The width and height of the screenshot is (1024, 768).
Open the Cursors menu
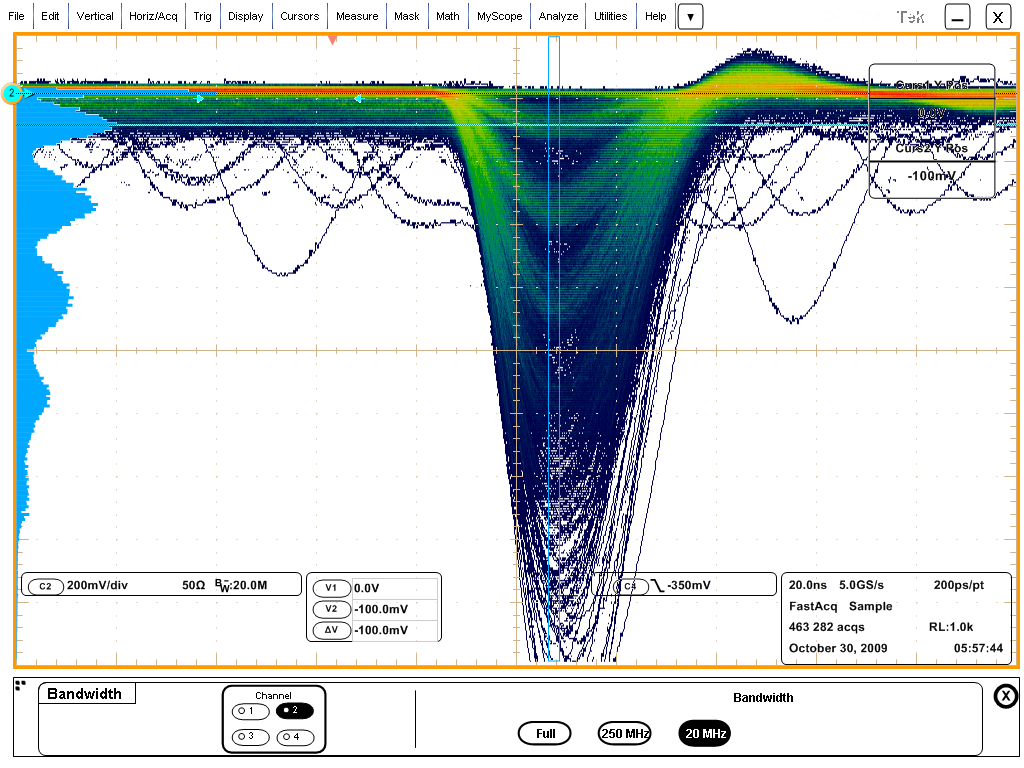[299, 16]
